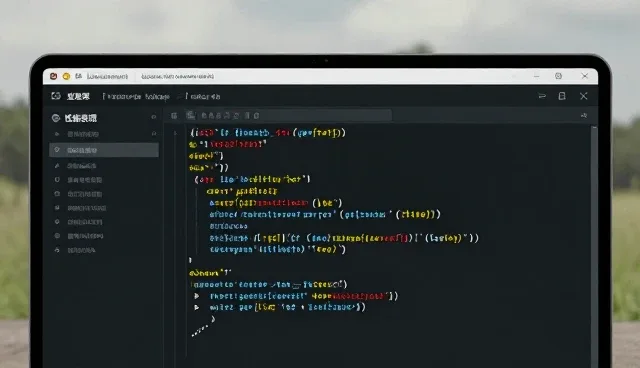Click the highlighted icon in the editor toolbar
This screenshot has width=640, height=368.
[191, 115]
